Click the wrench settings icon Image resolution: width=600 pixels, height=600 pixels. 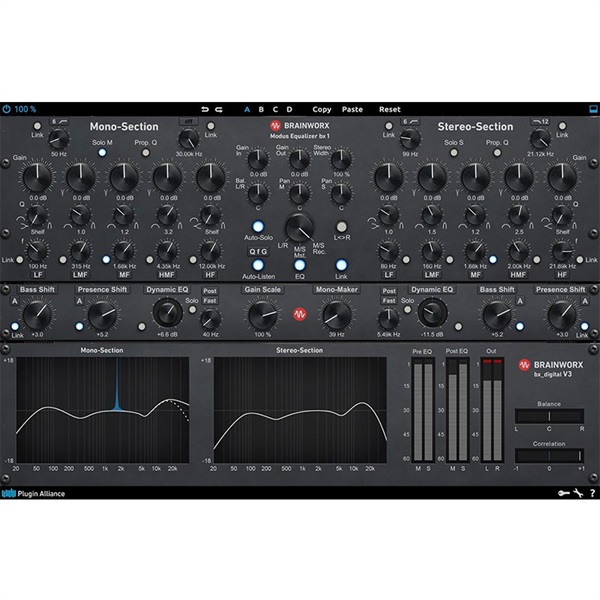577,493
